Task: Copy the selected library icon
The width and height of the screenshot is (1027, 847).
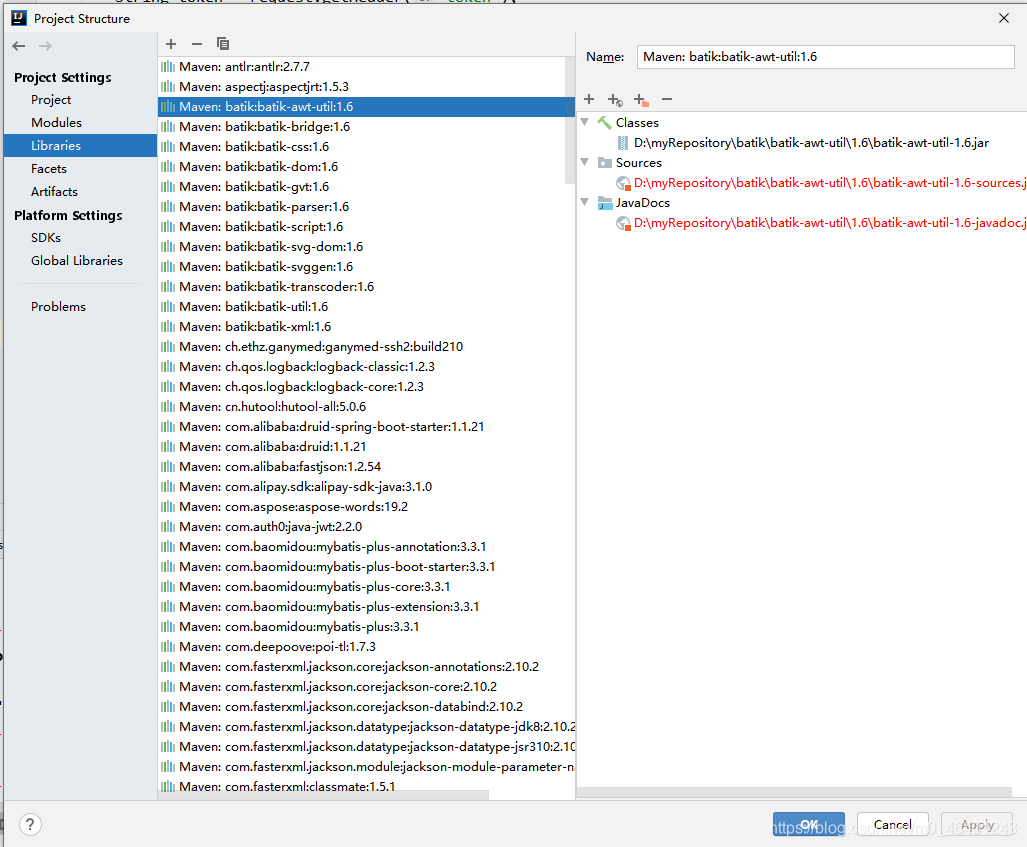Action: [223, 44]
